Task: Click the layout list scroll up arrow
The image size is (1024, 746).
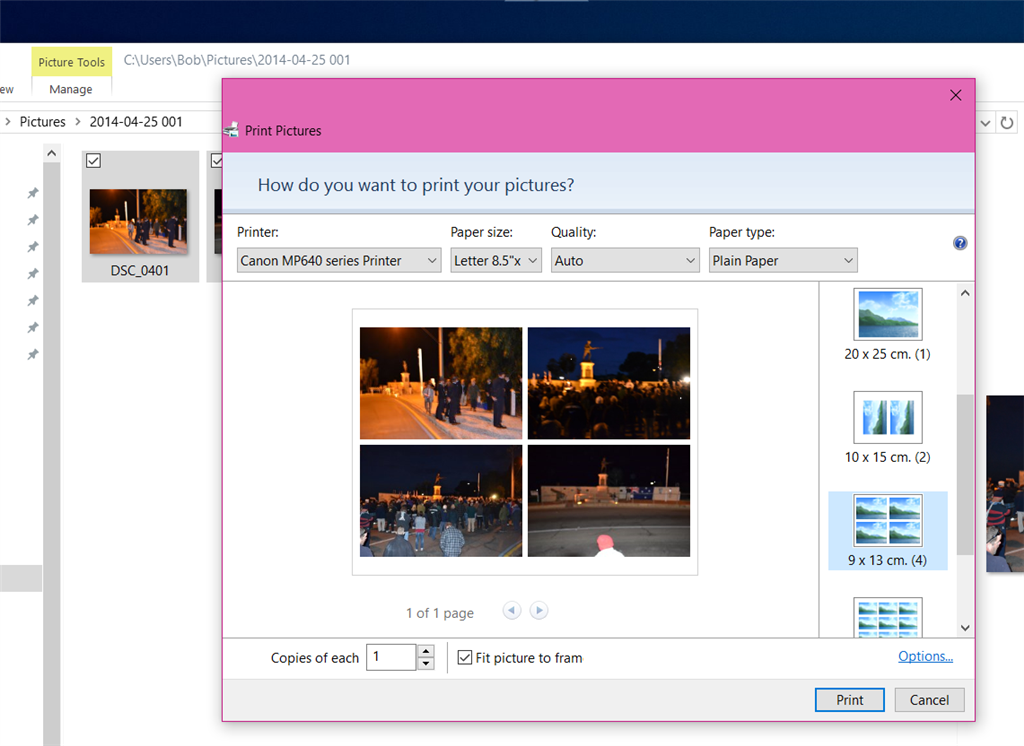Action: (x=965, y=293)
